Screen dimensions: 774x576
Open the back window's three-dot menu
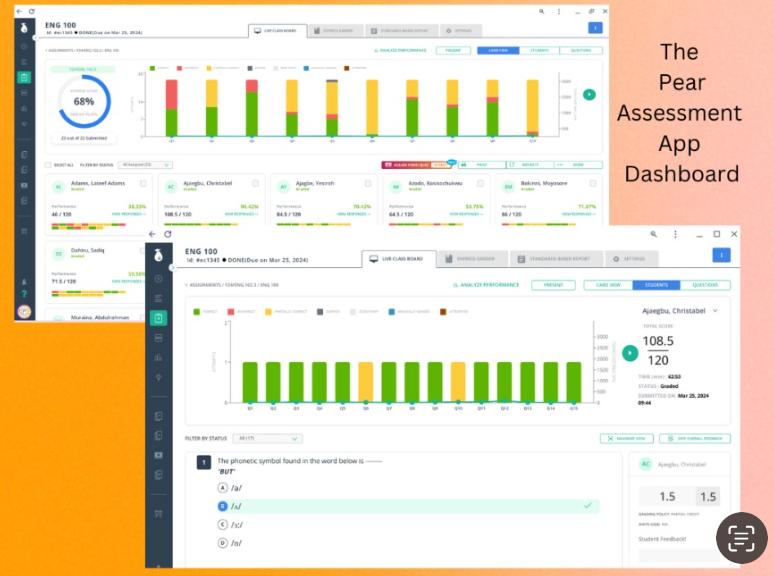(559, 11)
